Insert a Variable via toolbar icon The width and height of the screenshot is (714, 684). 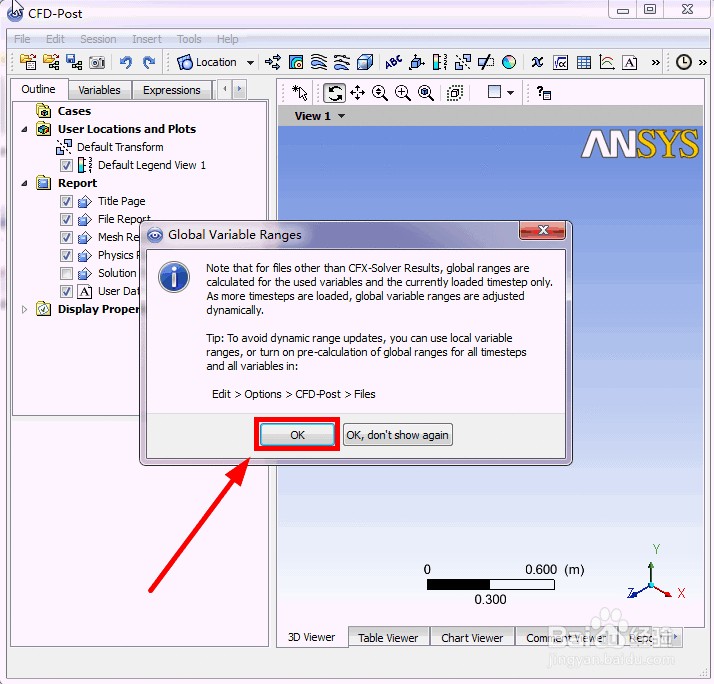coord(537,62)
